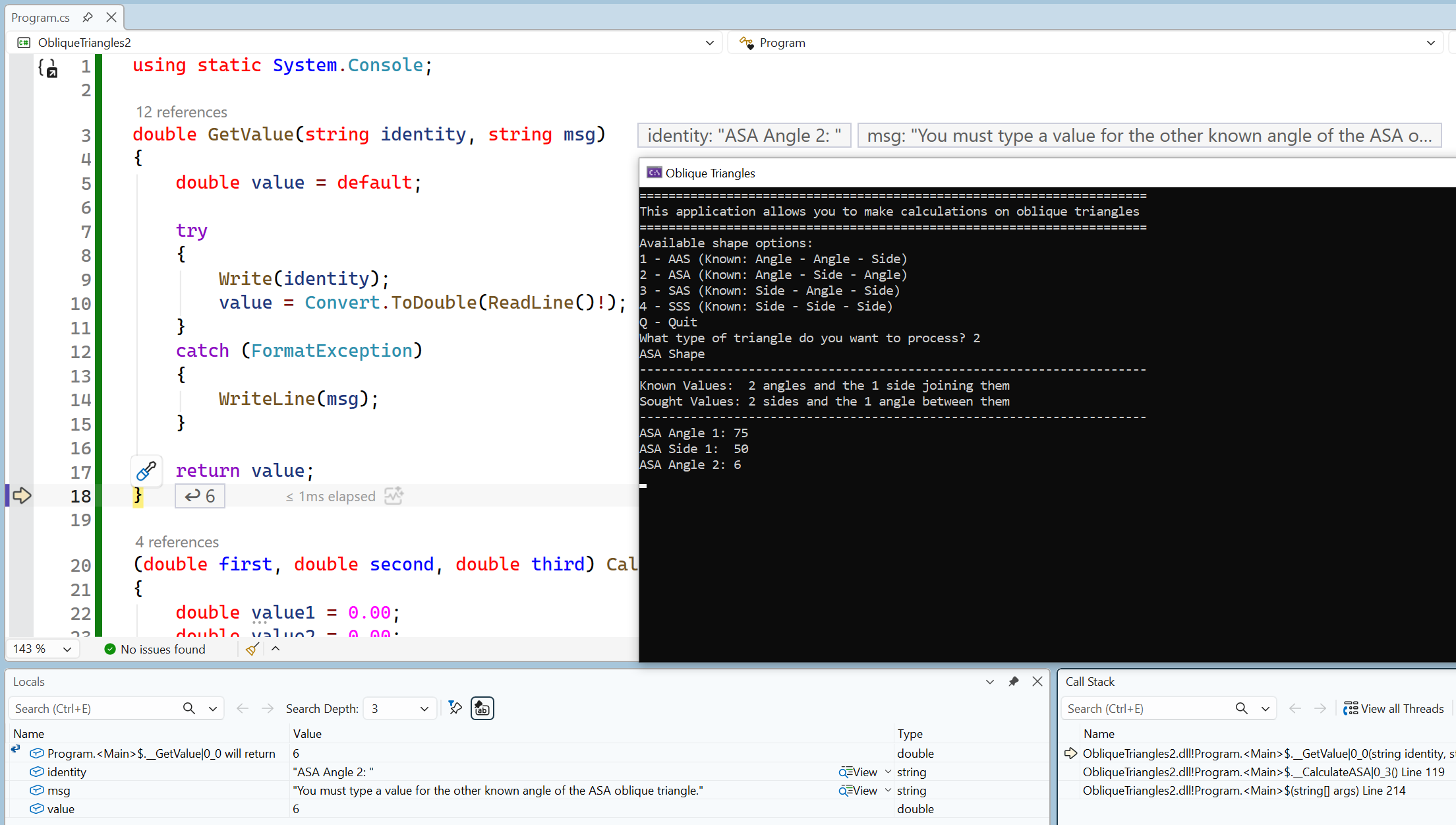Image resolution: width=1456 pixels, height=825 pixels.
Task: Click the Call Stack search field
Action: (x=1148, y=708)
